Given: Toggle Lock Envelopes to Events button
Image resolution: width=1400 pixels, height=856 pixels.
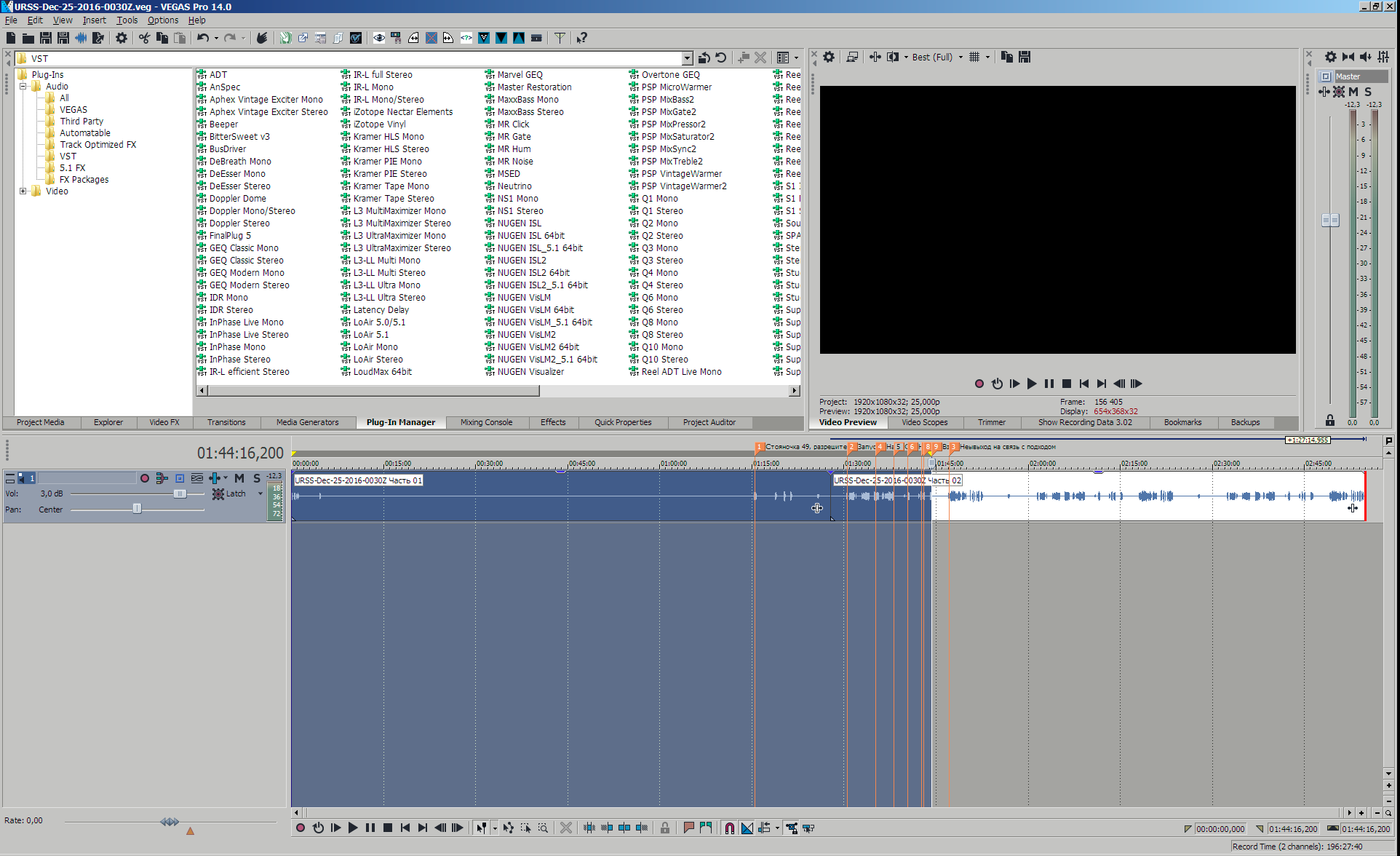Looking at the screenshot, I should (791, 828).
